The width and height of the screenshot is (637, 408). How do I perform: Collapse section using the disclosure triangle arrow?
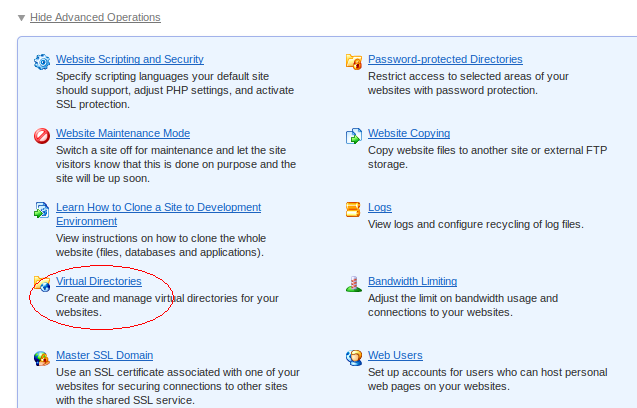(22, 17)
